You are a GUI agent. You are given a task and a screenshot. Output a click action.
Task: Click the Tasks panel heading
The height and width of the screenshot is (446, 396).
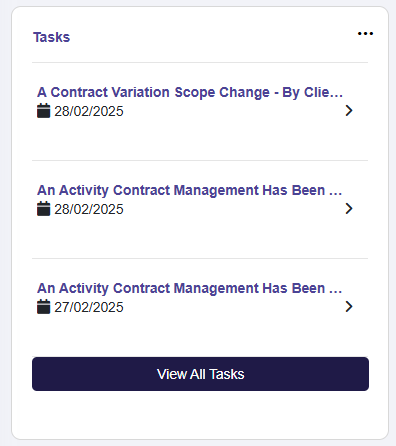pyautogui.click(x=52, y=37)
